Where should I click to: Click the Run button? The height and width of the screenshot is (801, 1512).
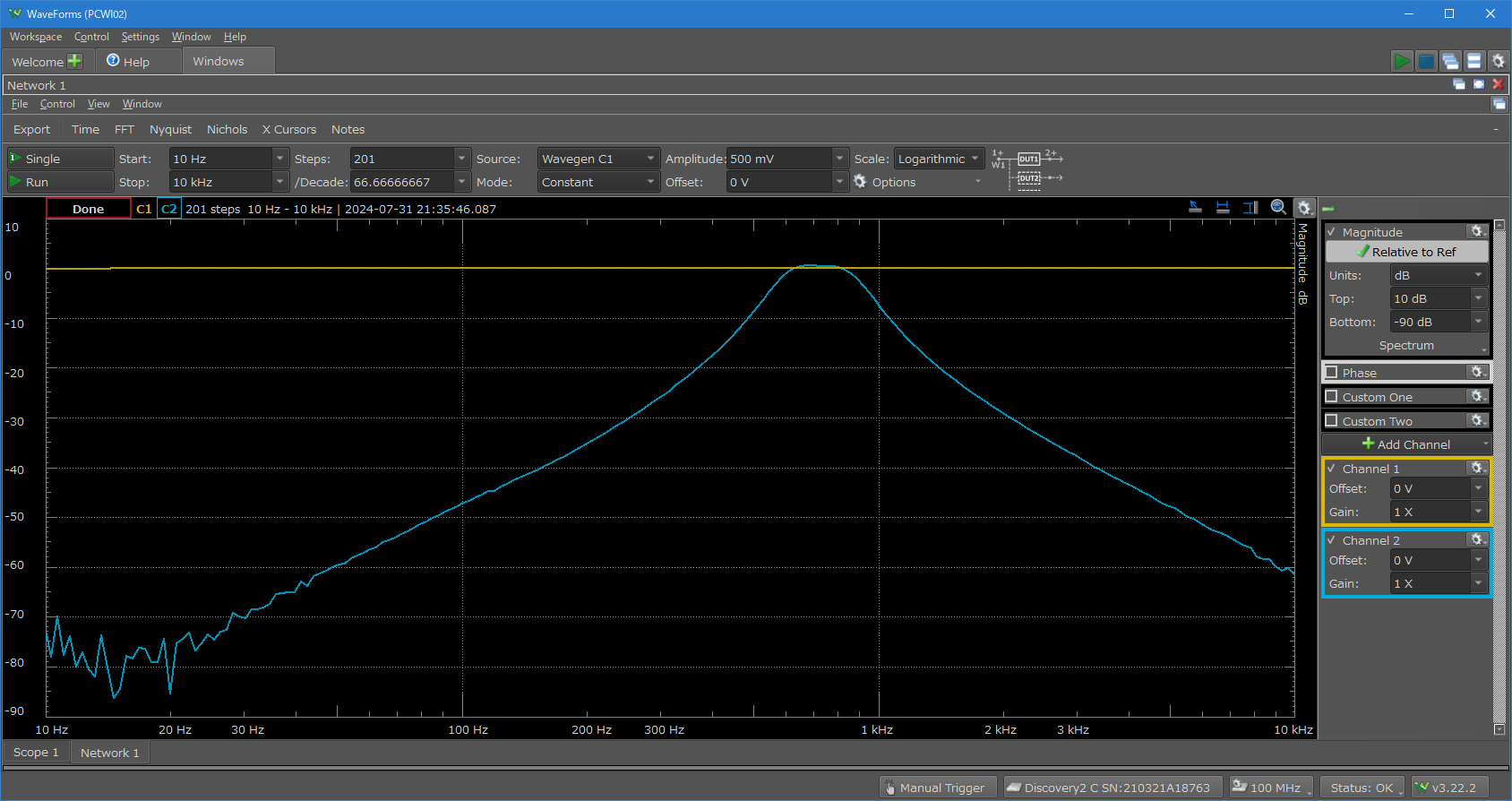[x=60, y=182]
